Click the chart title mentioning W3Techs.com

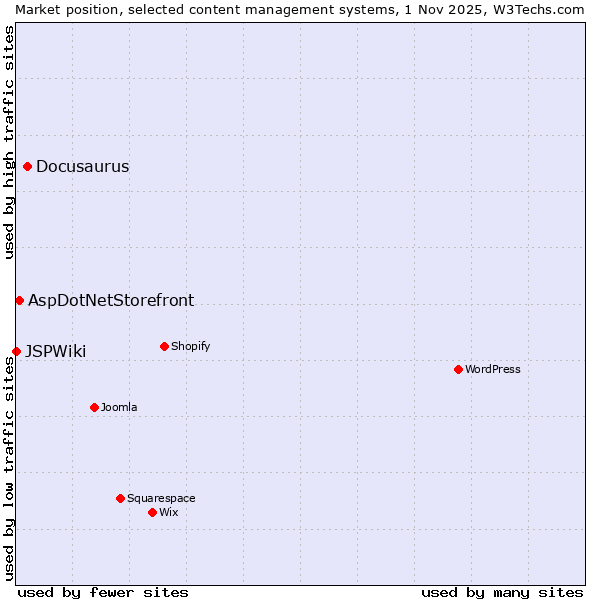click(x=300, y=9)
